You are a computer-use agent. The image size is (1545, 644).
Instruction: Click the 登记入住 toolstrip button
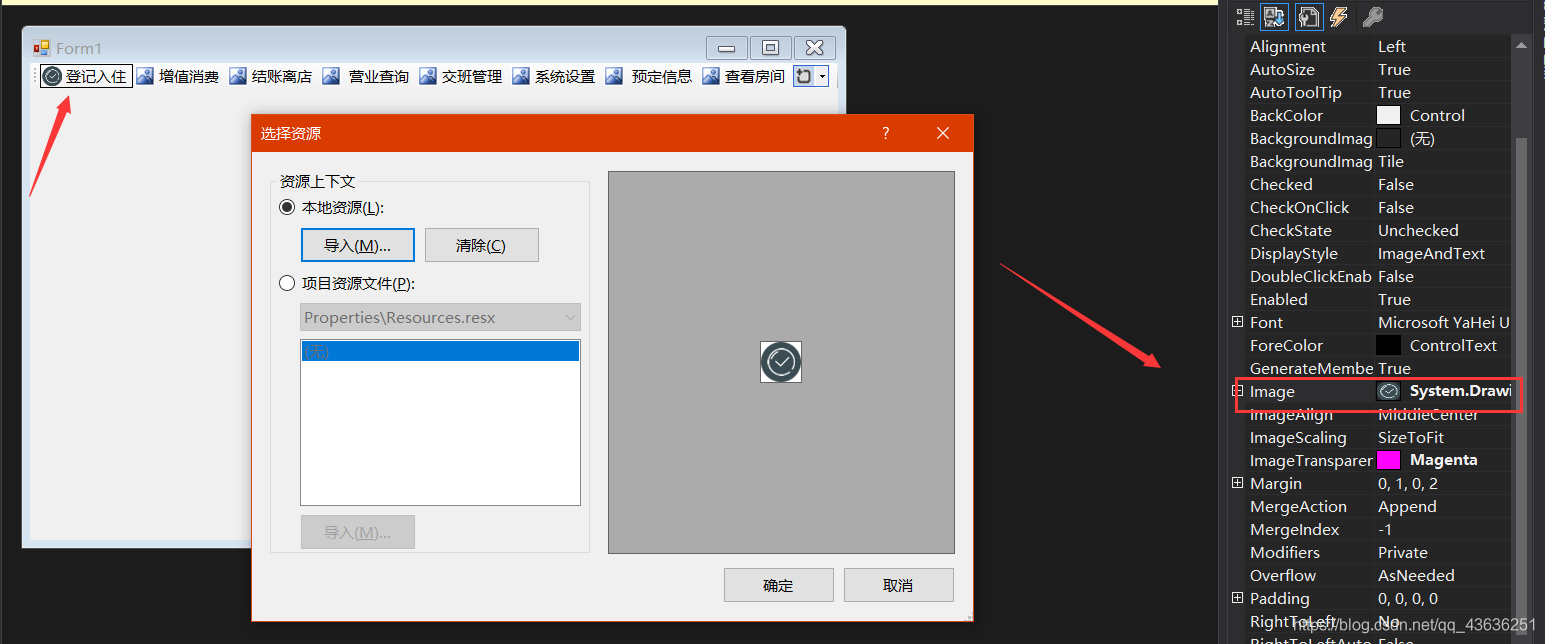pos(86,76)
